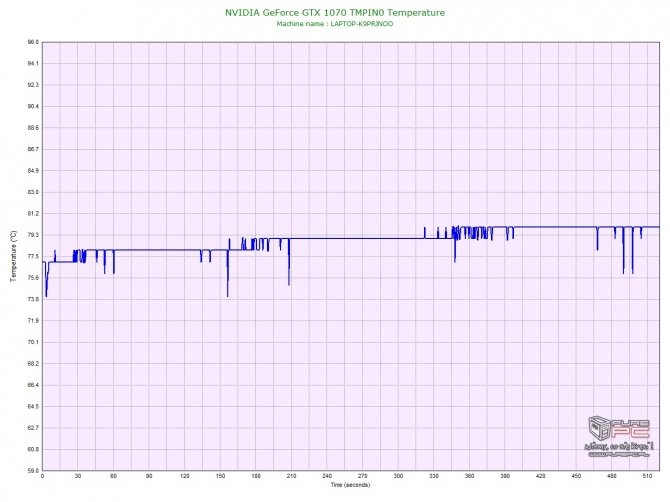This screenshot has width=670, height=502.
Task: Pick the 75.6 temperature axis value
Action: 33,278
